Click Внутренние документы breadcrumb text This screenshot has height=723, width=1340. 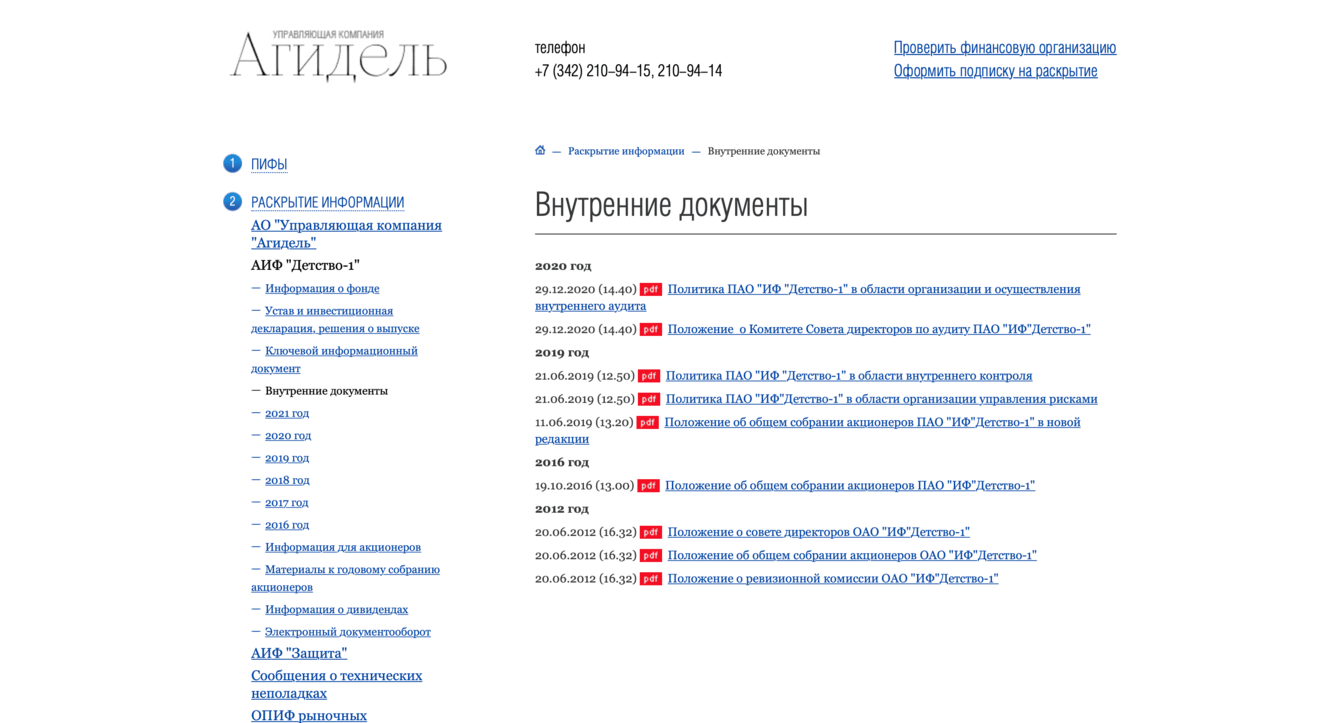point(764,151)
